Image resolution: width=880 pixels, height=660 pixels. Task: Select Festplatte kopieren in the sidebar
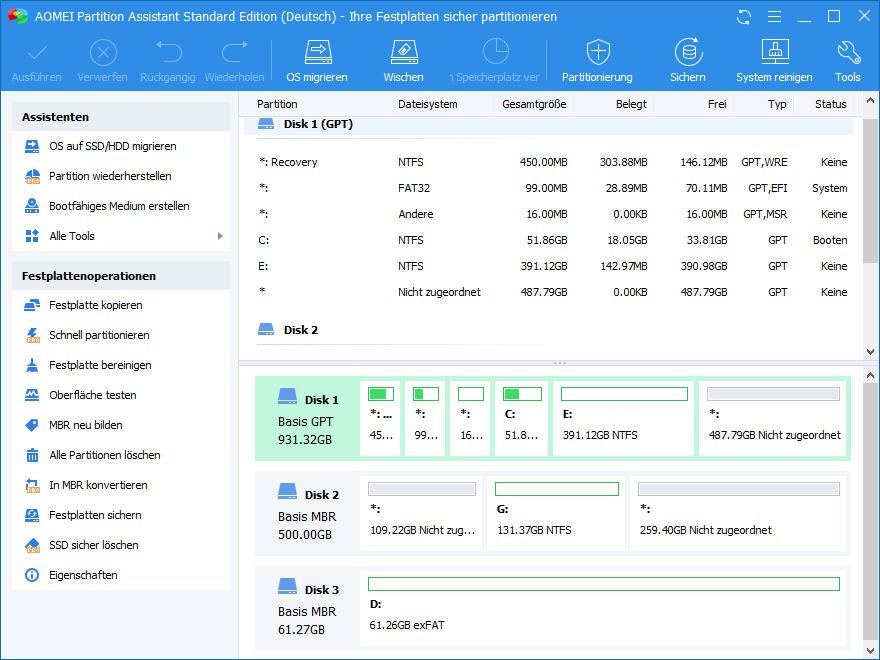(96, 305)
